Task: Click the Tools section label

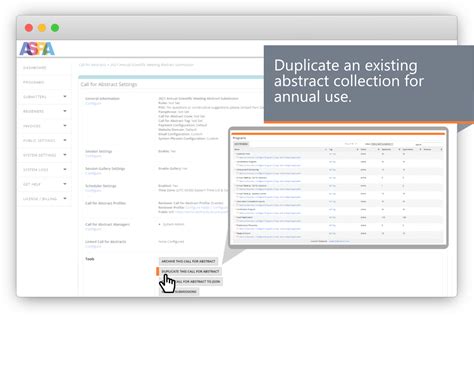Action: tap(90, 259)
